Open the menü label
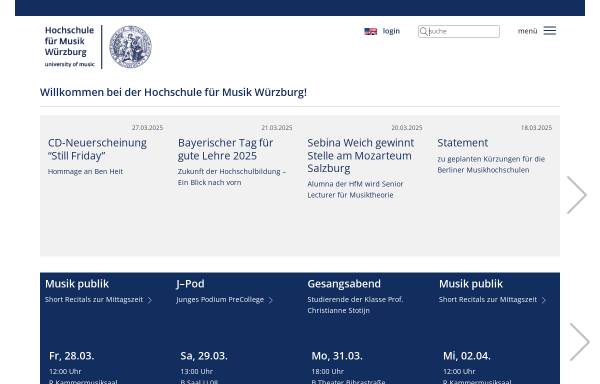The width and height of the screenshot is (600, 384). click(x=527, y=31)
